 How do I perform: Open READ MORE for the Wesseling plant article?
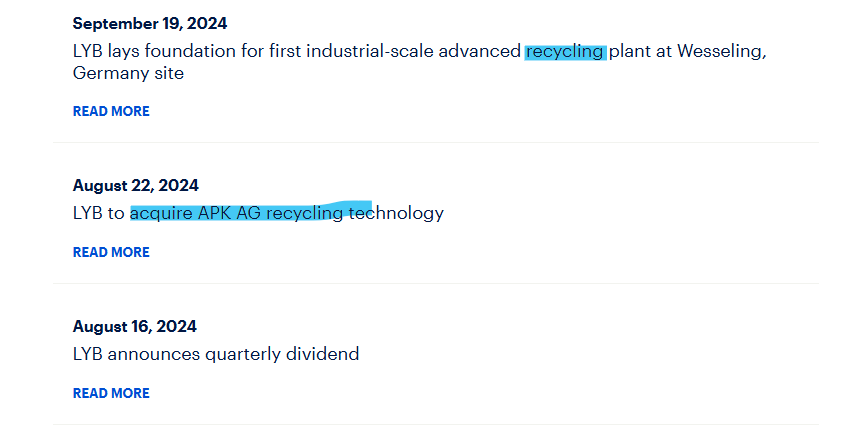tap(111, 111)
